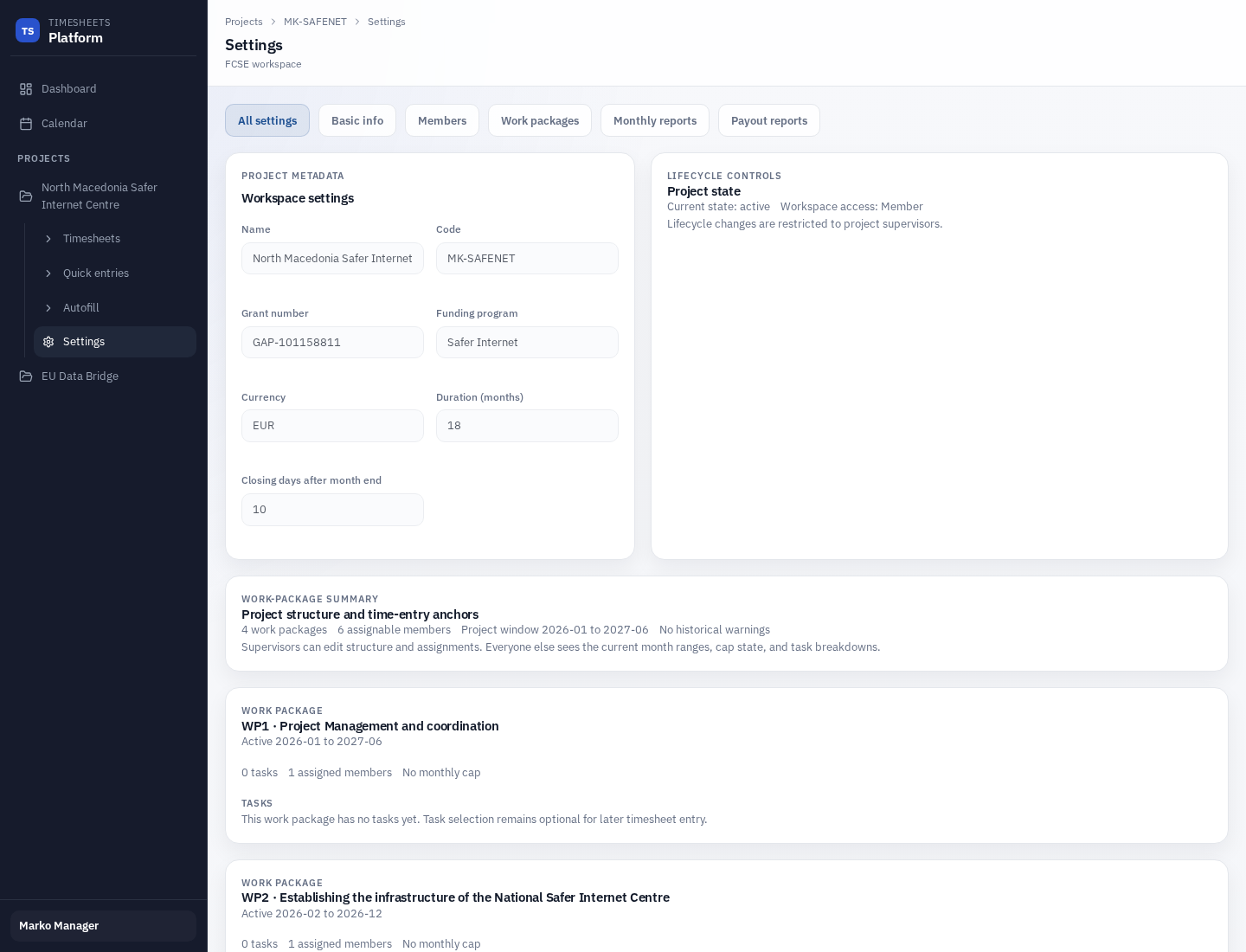Screen dimensions: 1246x952
Task: Click the Projects breadcrumb link
Action: click(244, 22)
